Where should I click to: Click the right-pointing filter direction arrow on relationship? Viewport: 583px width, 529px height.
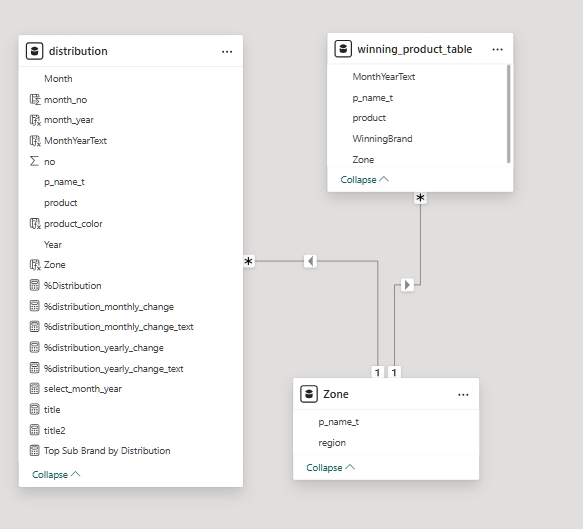pos(407,285)
